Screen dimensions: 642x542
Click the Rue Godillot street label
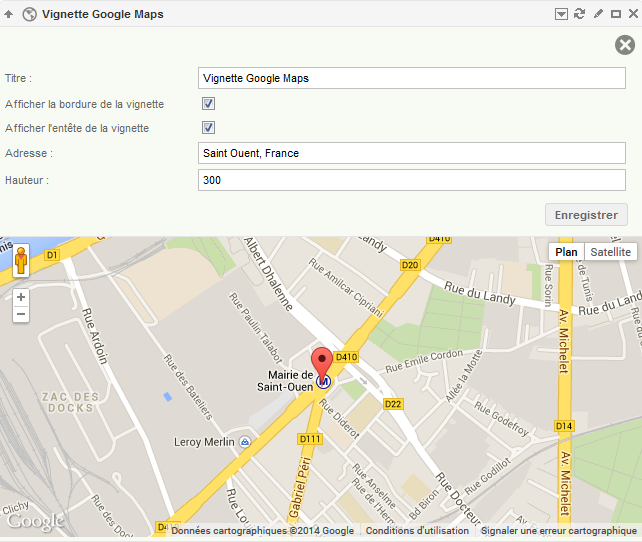(488, 477)
